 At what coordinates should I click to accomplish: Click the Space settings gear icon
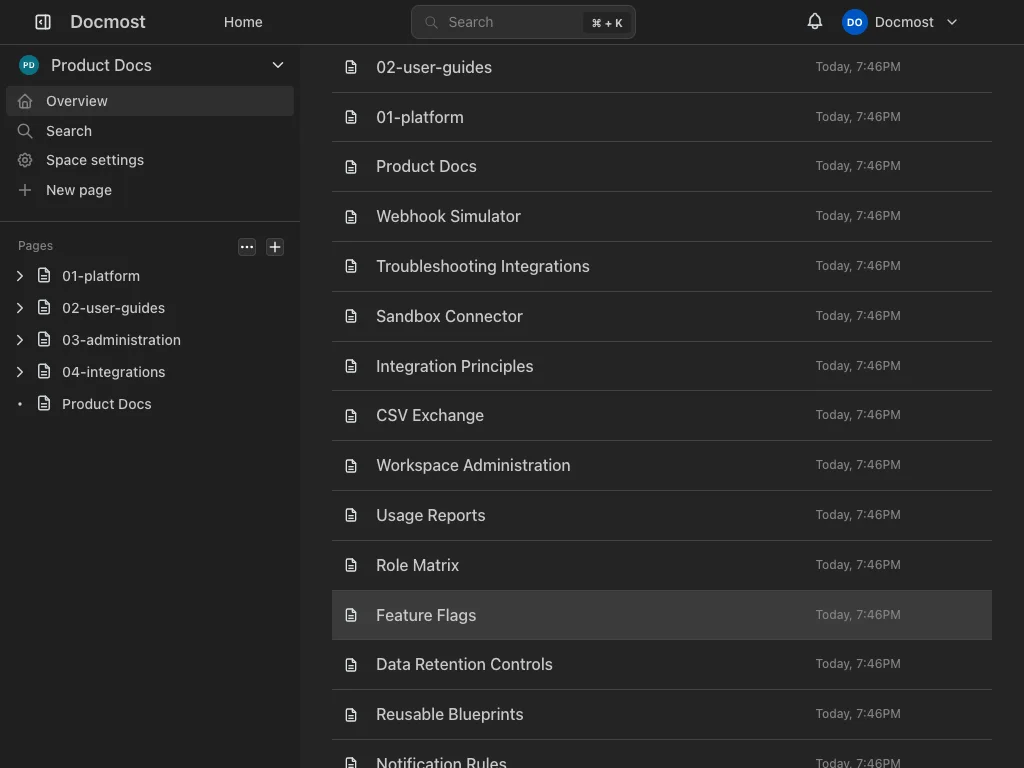(x=25, y=160)
